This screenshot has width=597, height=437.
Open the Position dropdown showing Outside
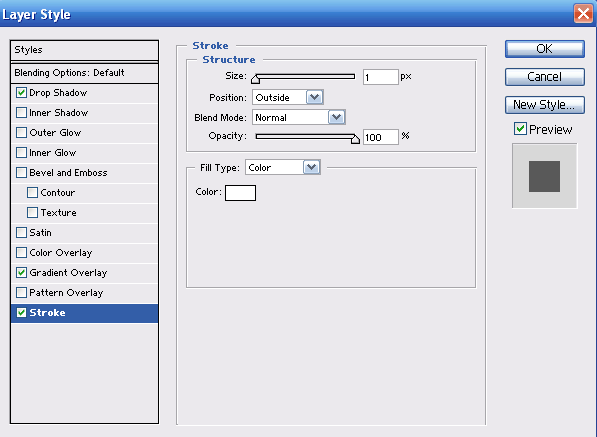point(288,97)
